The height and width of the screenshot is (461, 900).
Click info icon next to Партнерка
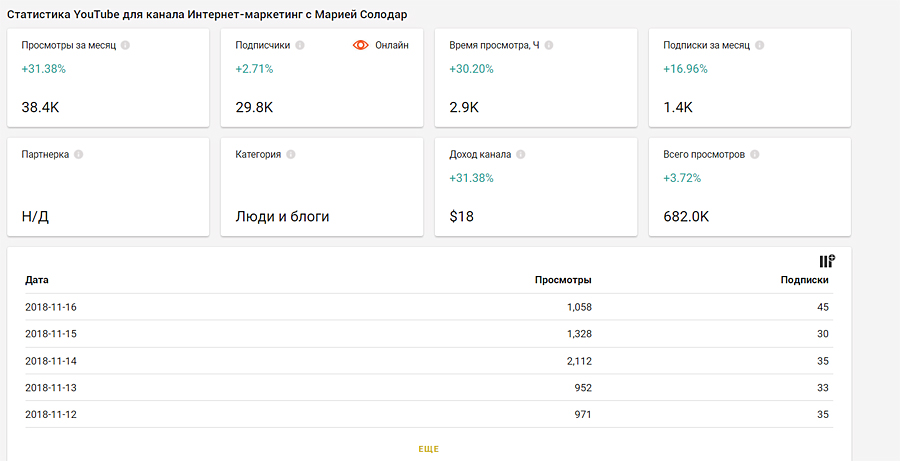point(78,155)
